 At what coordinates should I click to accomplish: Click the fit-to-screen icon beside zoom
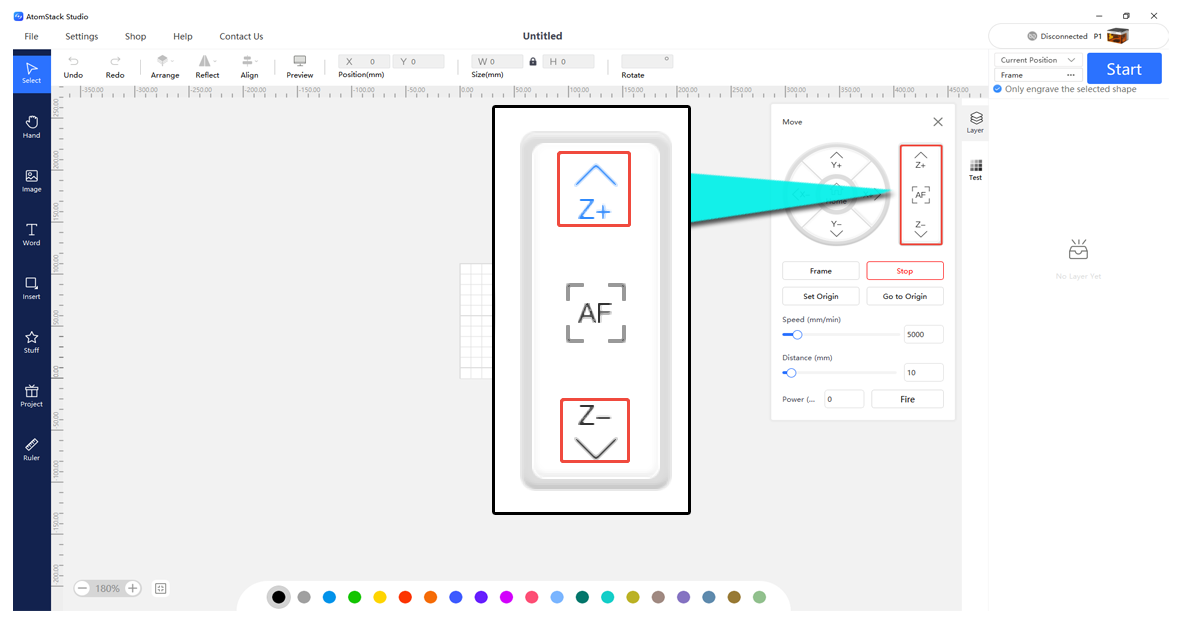click(161, 589)
